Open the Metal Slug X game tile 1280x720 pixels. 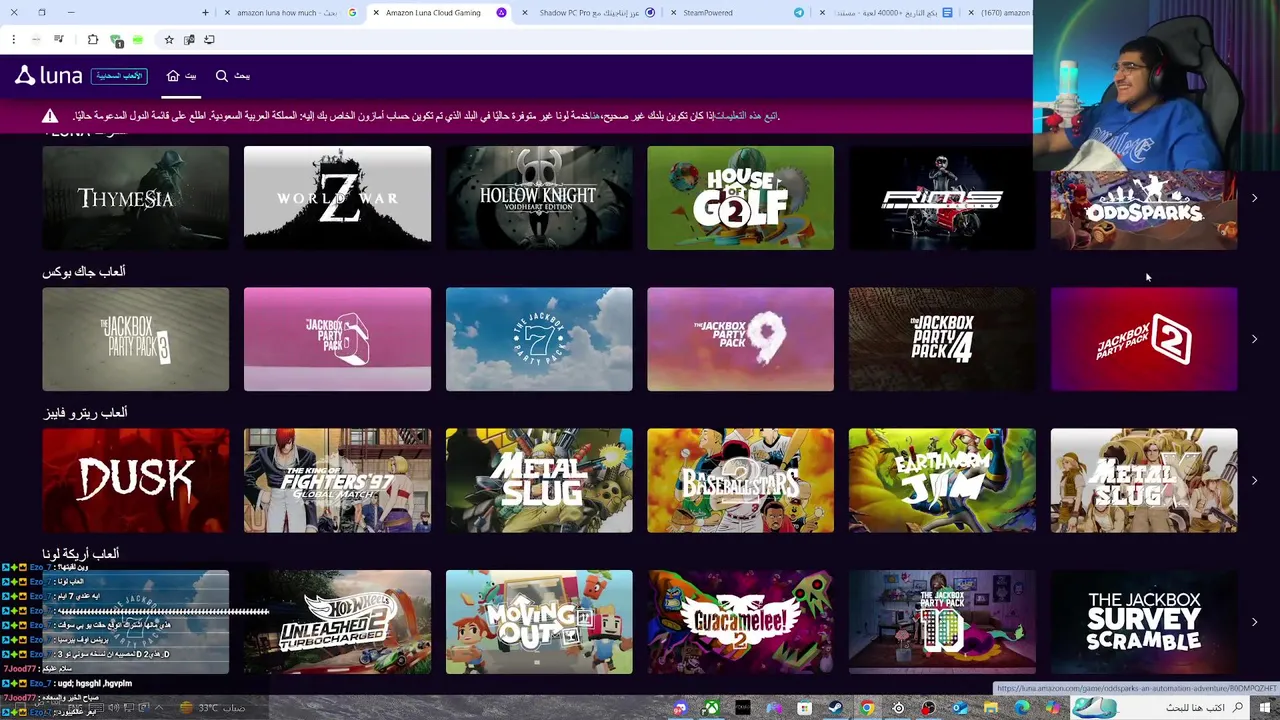coord(1144,480)
